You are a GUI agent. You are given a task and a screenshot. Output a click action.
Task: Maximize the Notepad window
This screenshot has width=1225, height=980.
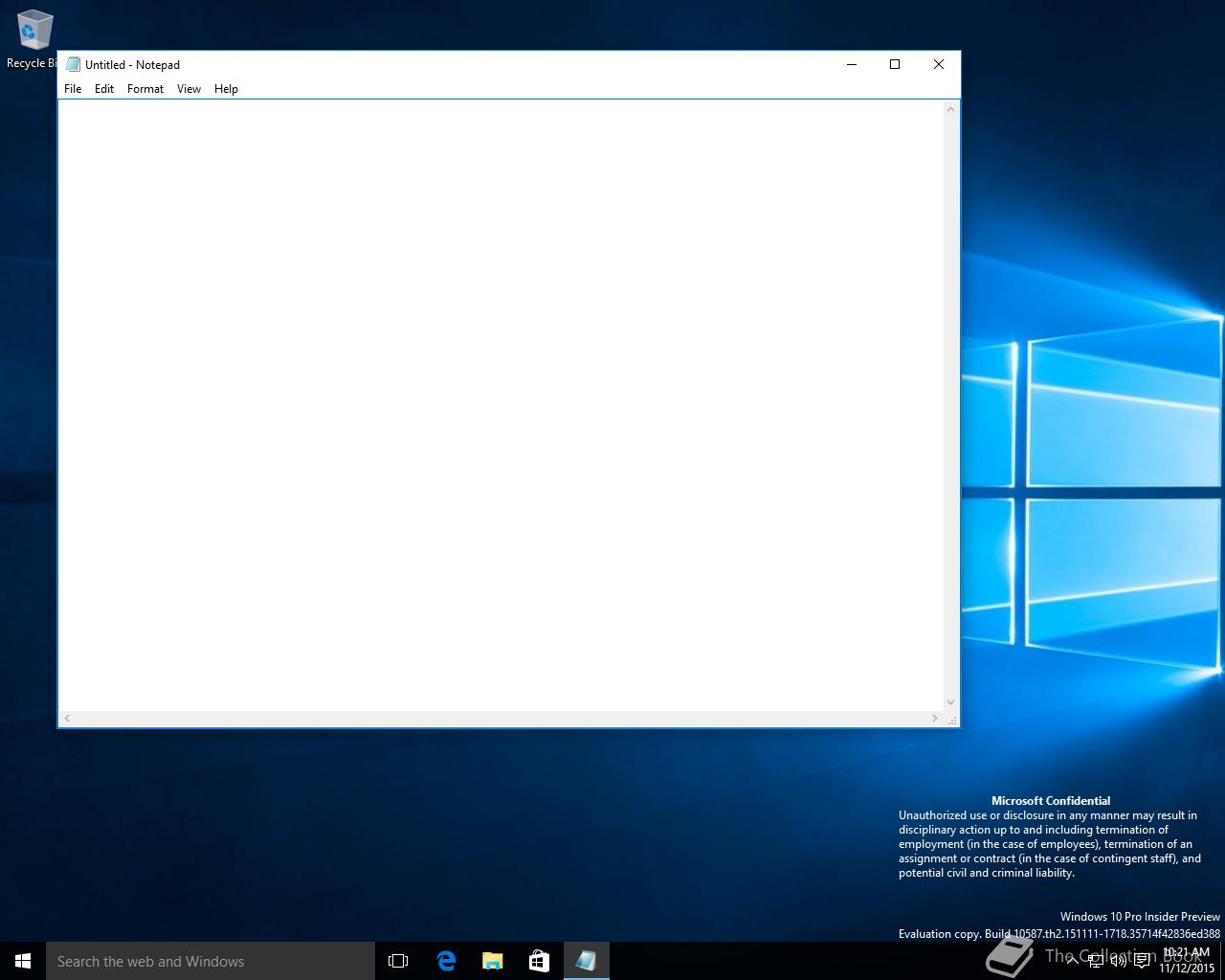click(x=895, y=64)
